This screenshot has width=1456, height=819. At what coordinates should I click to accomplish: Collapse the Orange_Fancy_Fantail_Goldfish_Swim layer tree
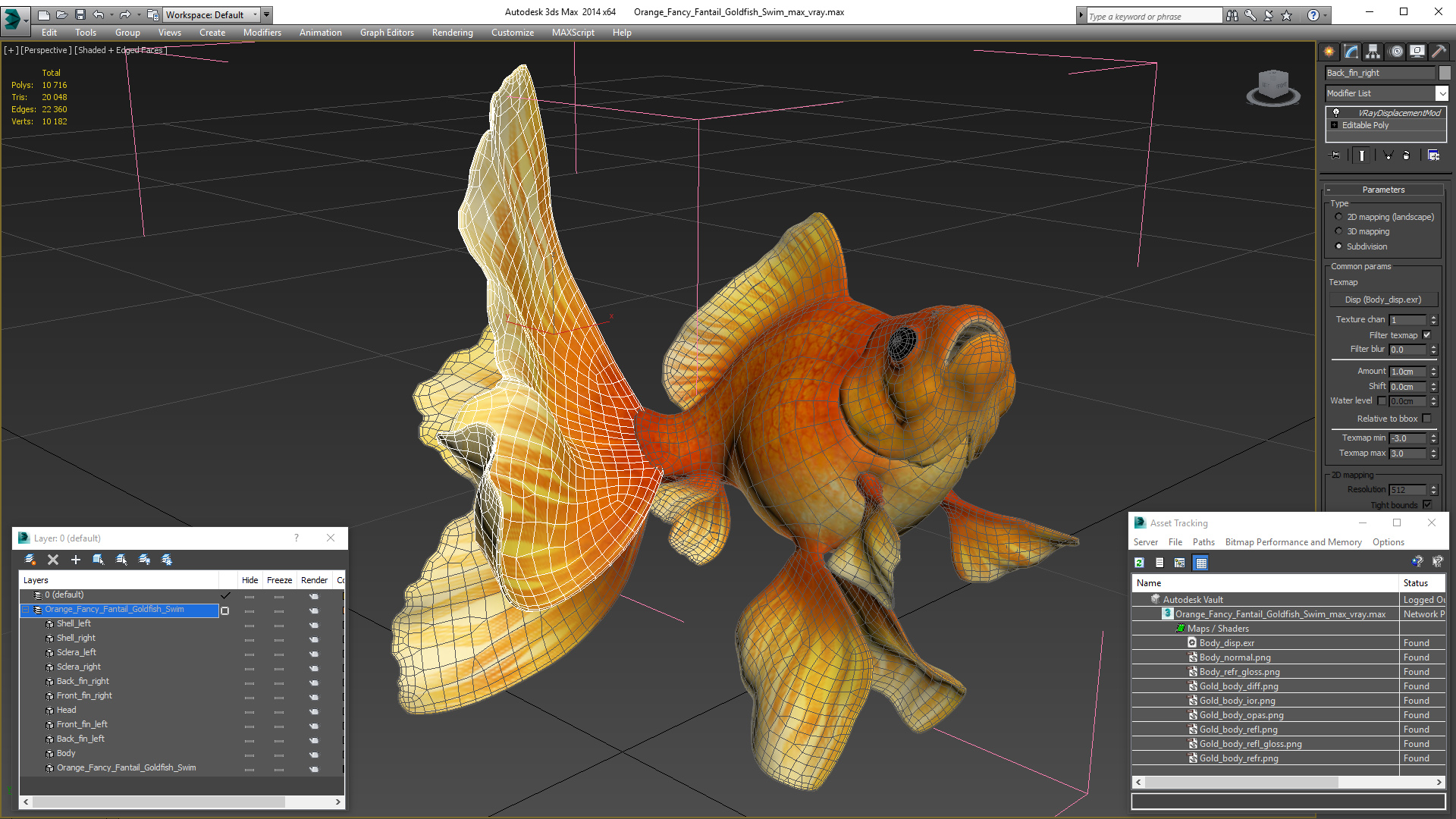point(26,610)
